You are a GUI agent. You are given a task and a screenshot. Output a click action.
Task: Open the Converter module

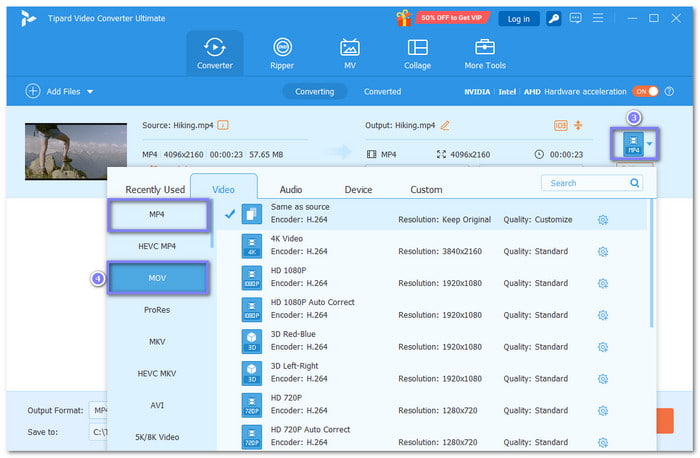tap(215, 53)
